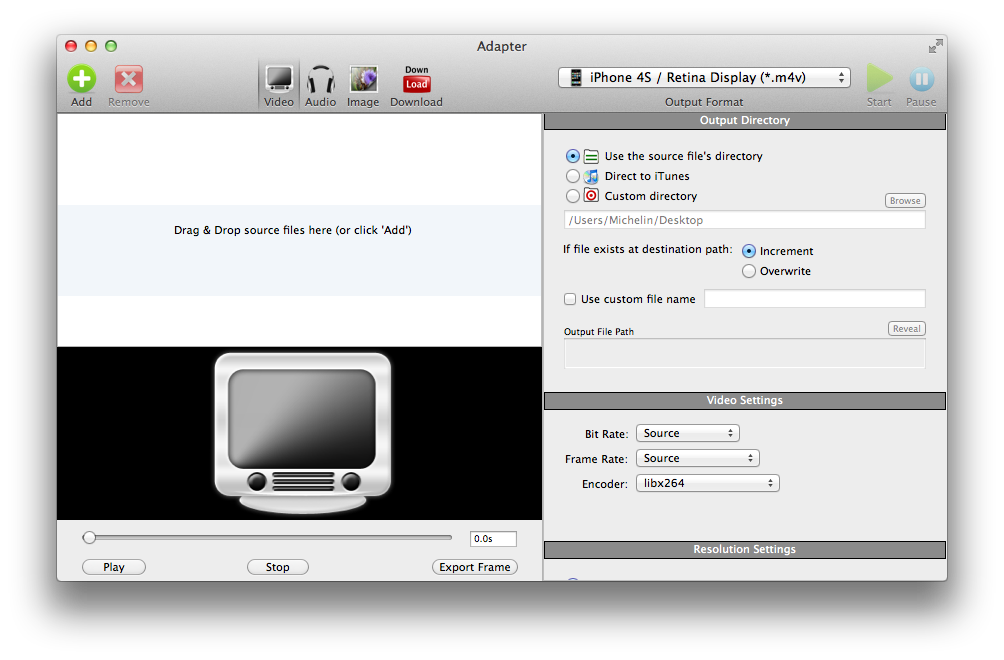Click the Resolution Settings section header
This screenshot has width=1004, height=660.
point(745,550)
